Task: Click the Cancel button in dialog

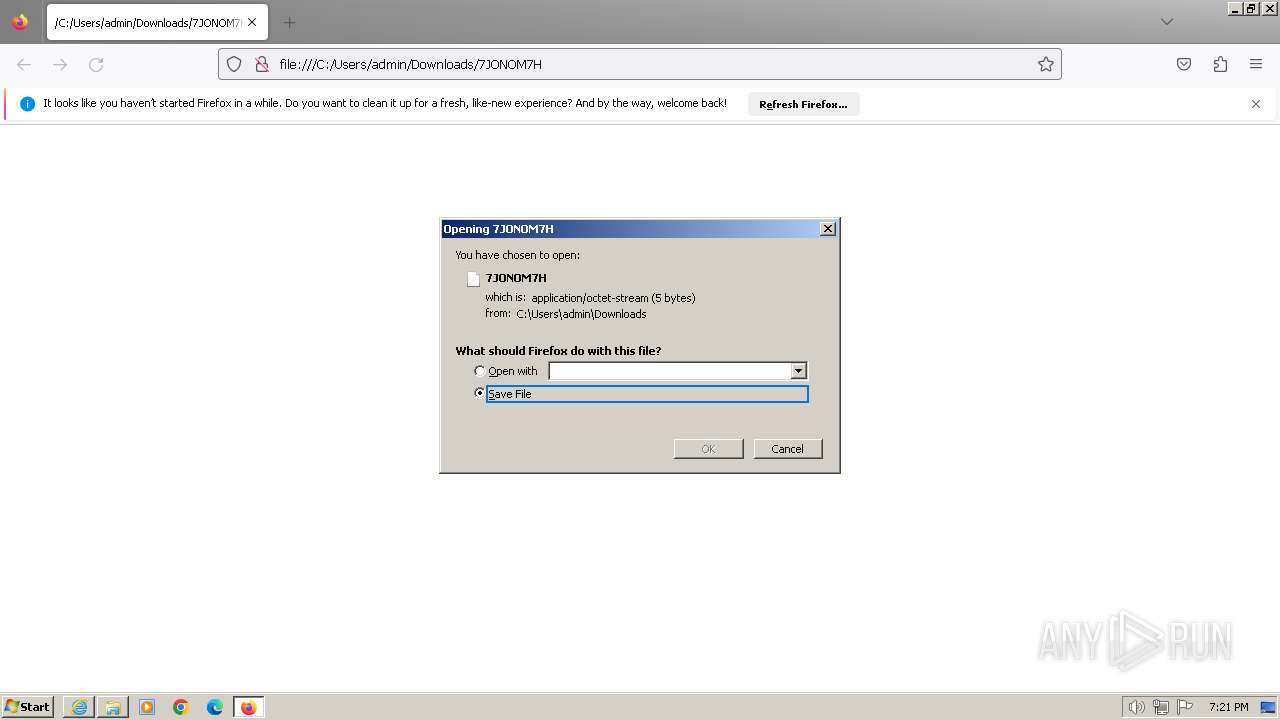Action: (x=788, y=449)
